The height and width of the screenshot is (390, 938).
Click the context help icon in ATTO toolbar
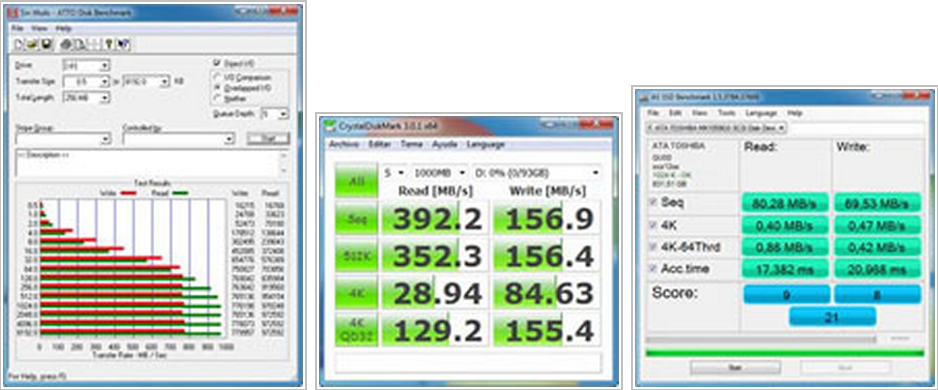click(x=123, y=44)
